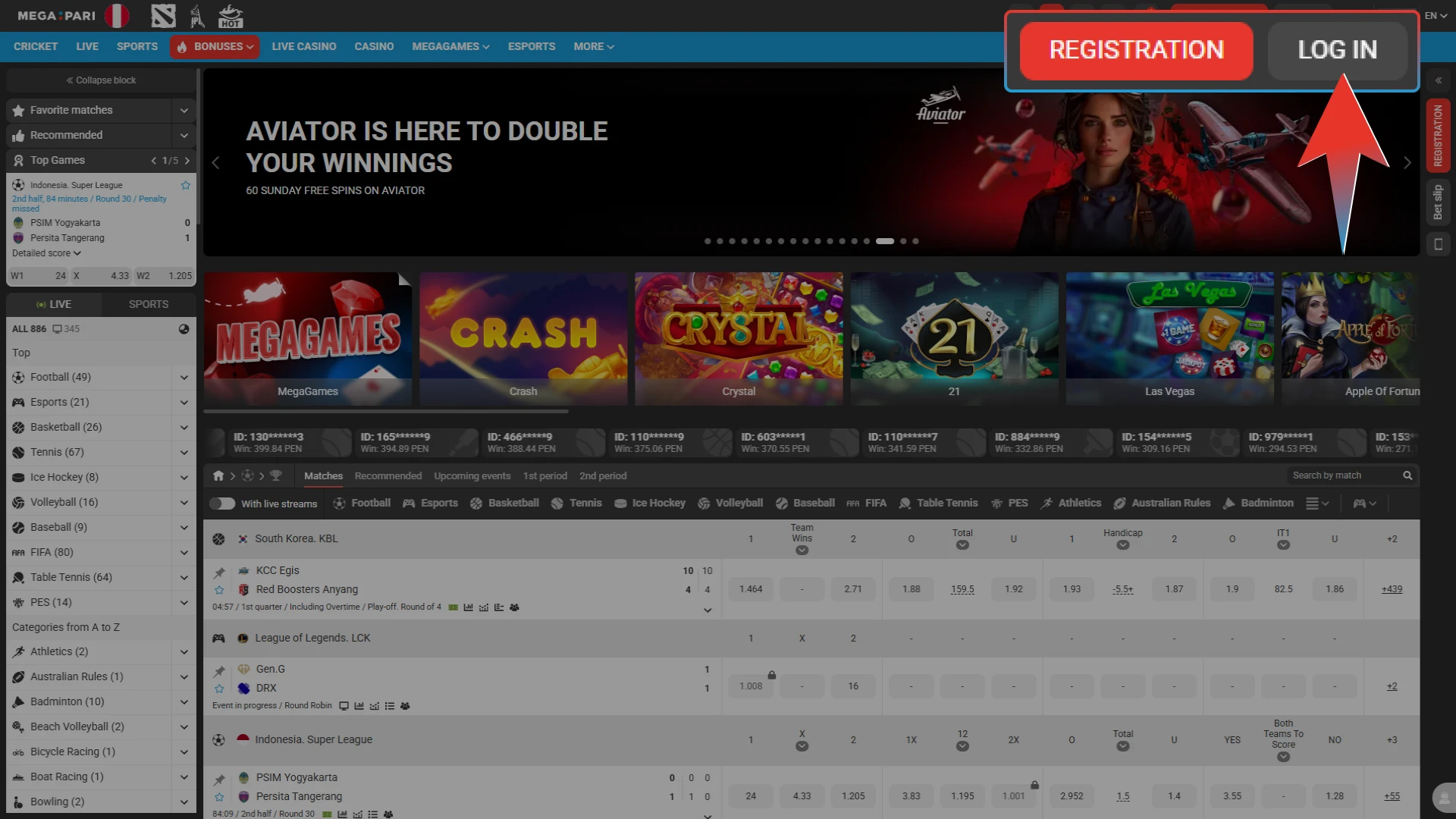Open the Crystal game thumbnail
This screenshot has width=1456, height=819.
point(739,338)
